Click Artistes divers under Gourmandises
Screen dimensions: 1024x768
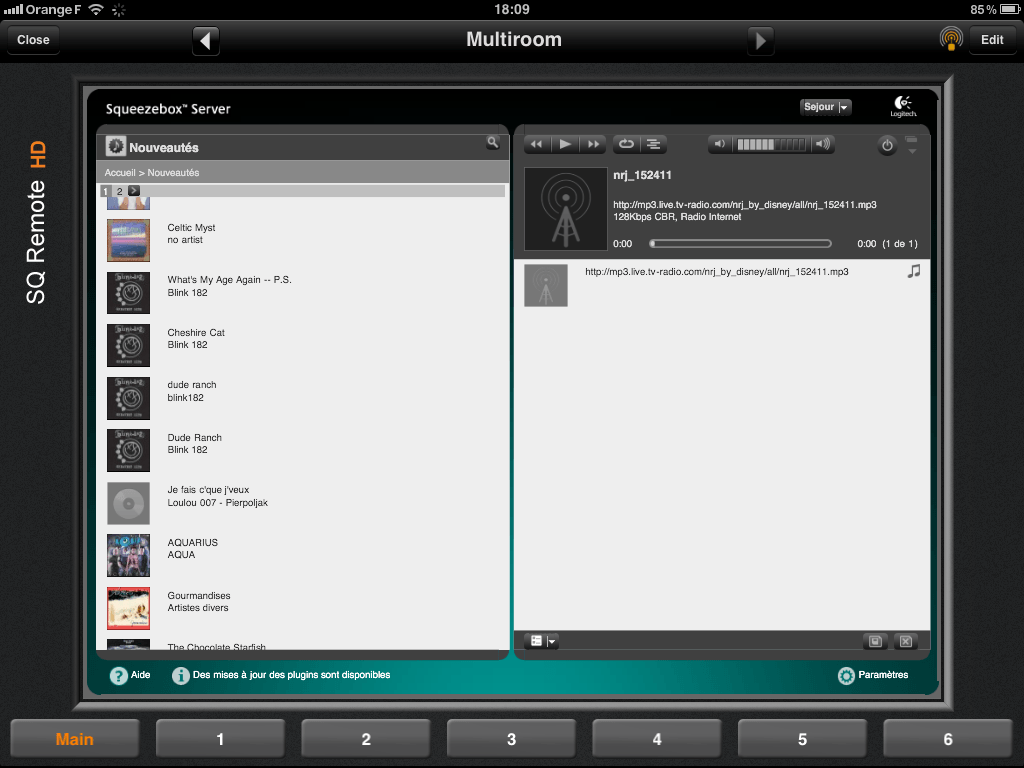pos(198,608)
